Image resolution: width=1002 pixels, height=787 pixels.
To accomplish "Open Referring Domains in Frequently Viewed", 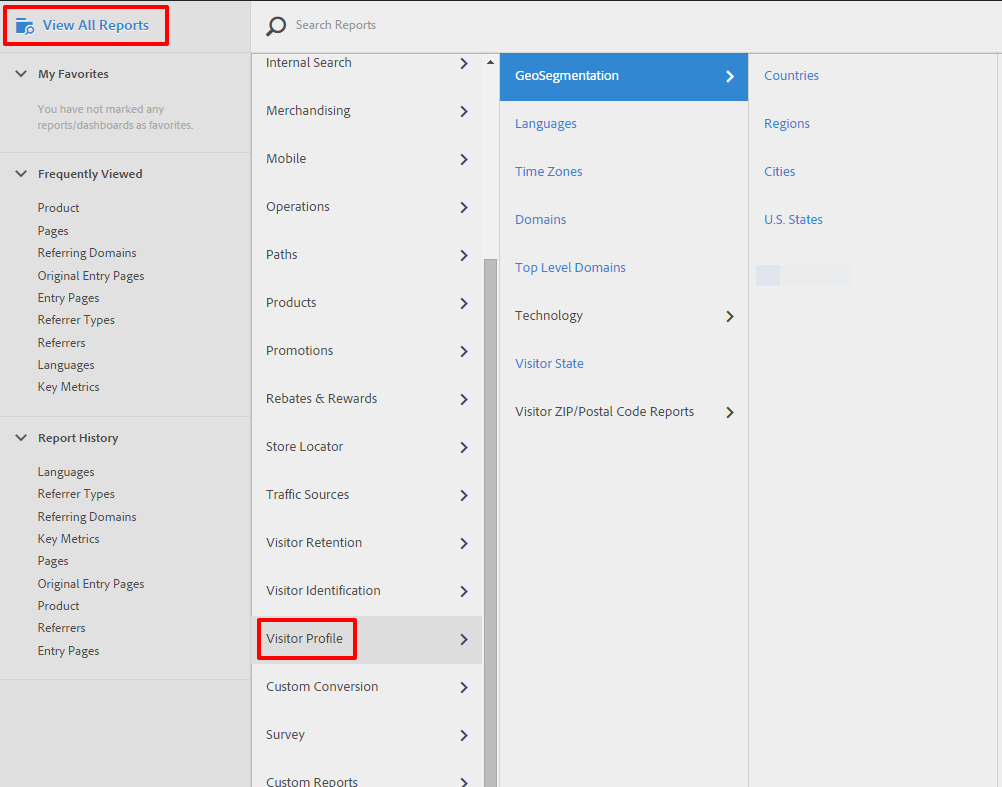I will 87,253.
